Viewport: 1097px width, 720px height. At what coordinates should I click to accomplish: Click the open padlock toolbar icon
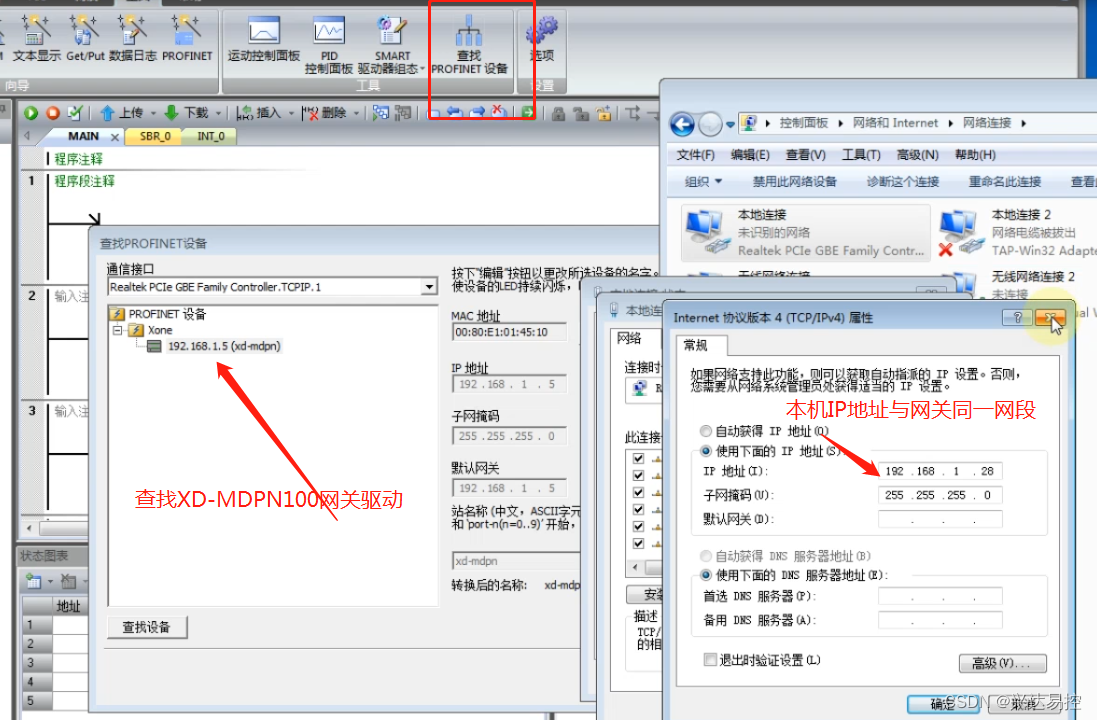[581, 113]
